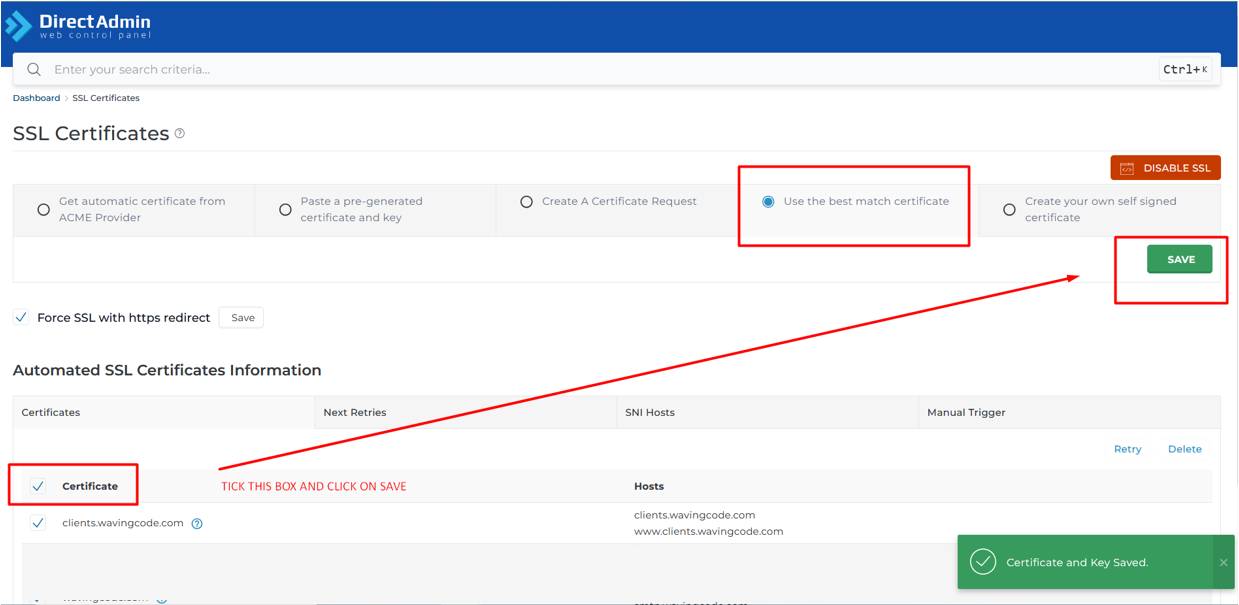Image resolution: width=1239 pixels, height=605 pixels.
Task: Click Save next to Force SSL redirect
Action: point(243,318)
